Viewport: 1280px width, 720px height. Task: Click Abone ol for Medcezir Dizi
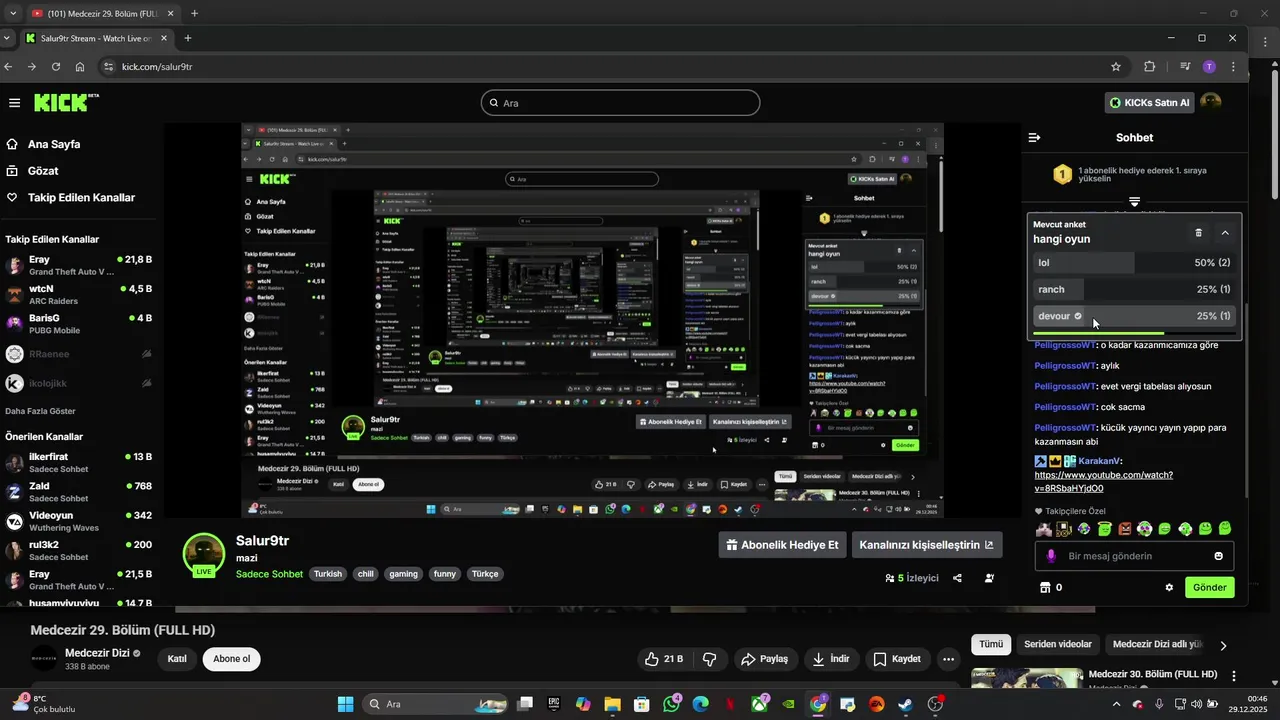click(x=231, y=659)
